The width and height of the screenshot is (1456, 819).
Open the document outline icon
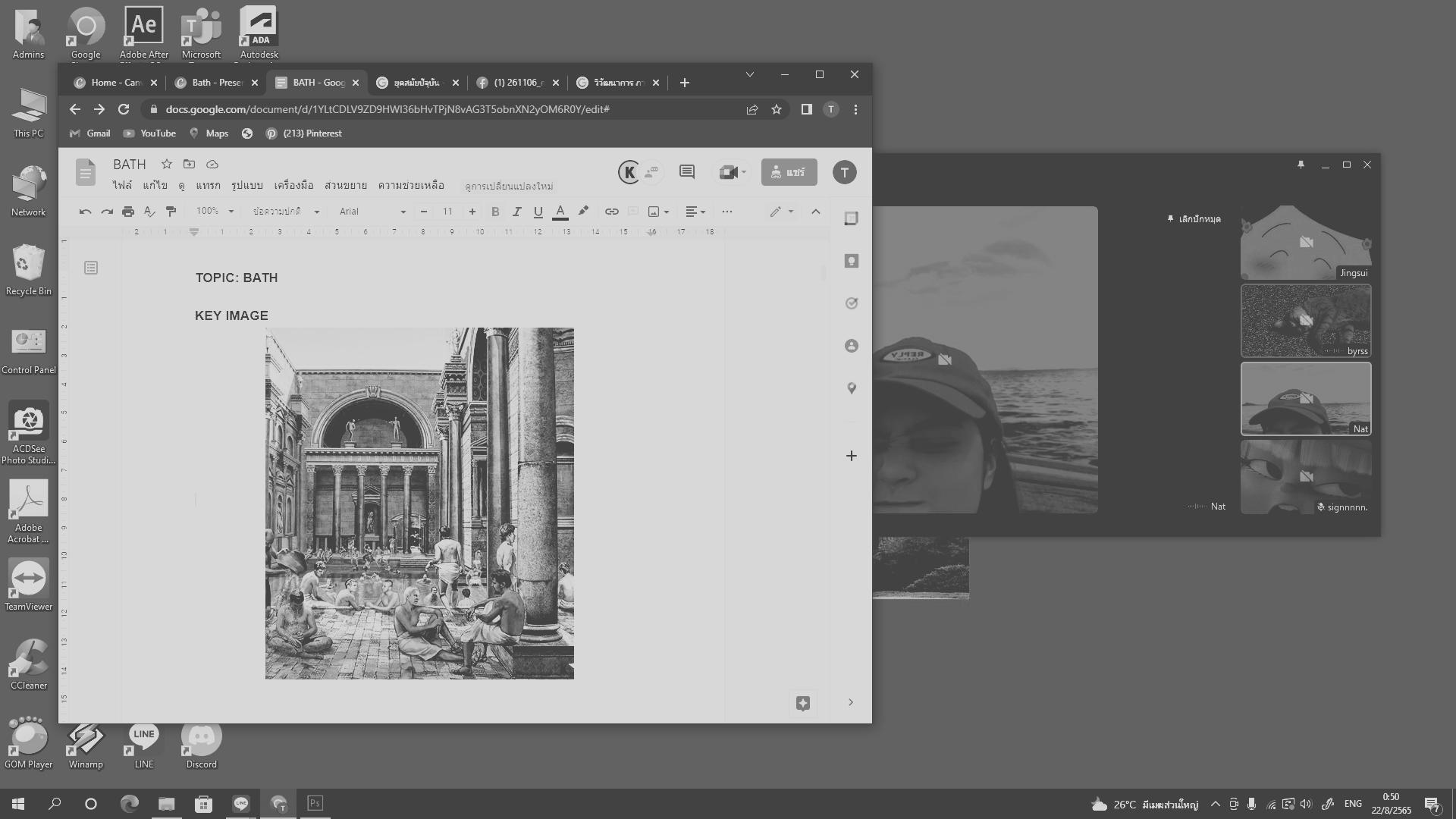pyautogui.click(x=91, y=268)
